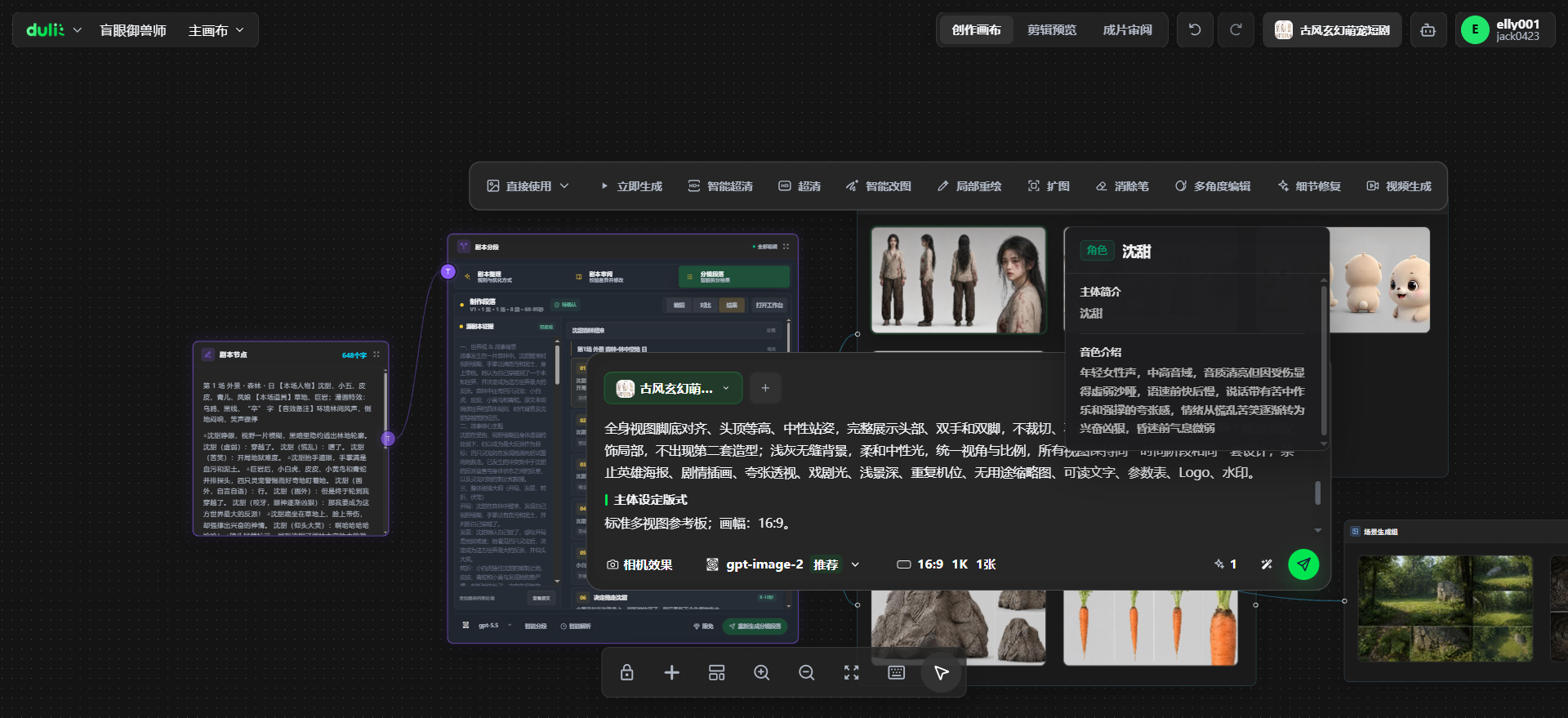
Task: Select 消除笔 eraser tool
Action: pos(1122,186)
